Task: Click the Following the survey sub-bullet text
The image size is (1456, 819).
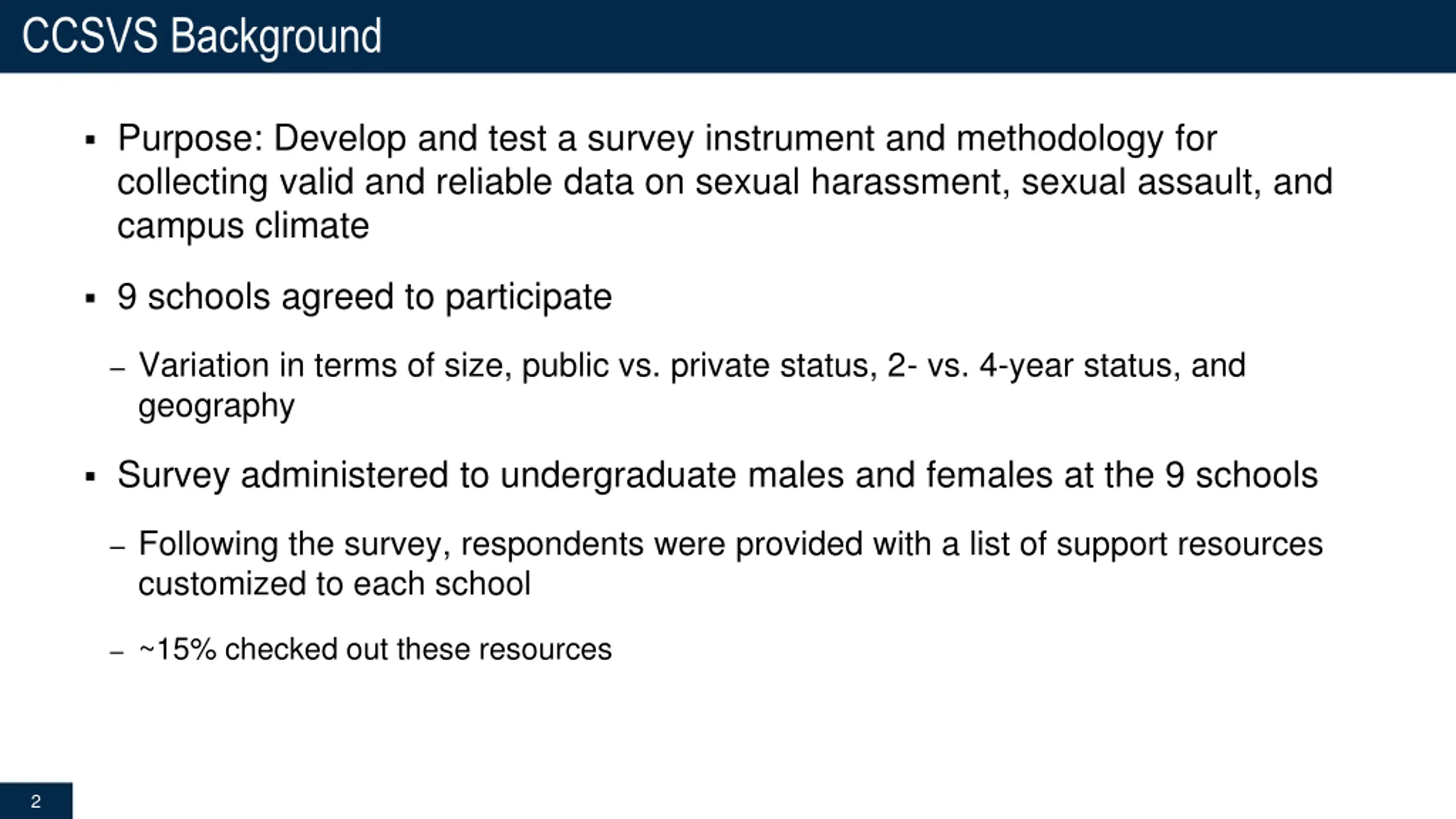Action: click(731, 564)
